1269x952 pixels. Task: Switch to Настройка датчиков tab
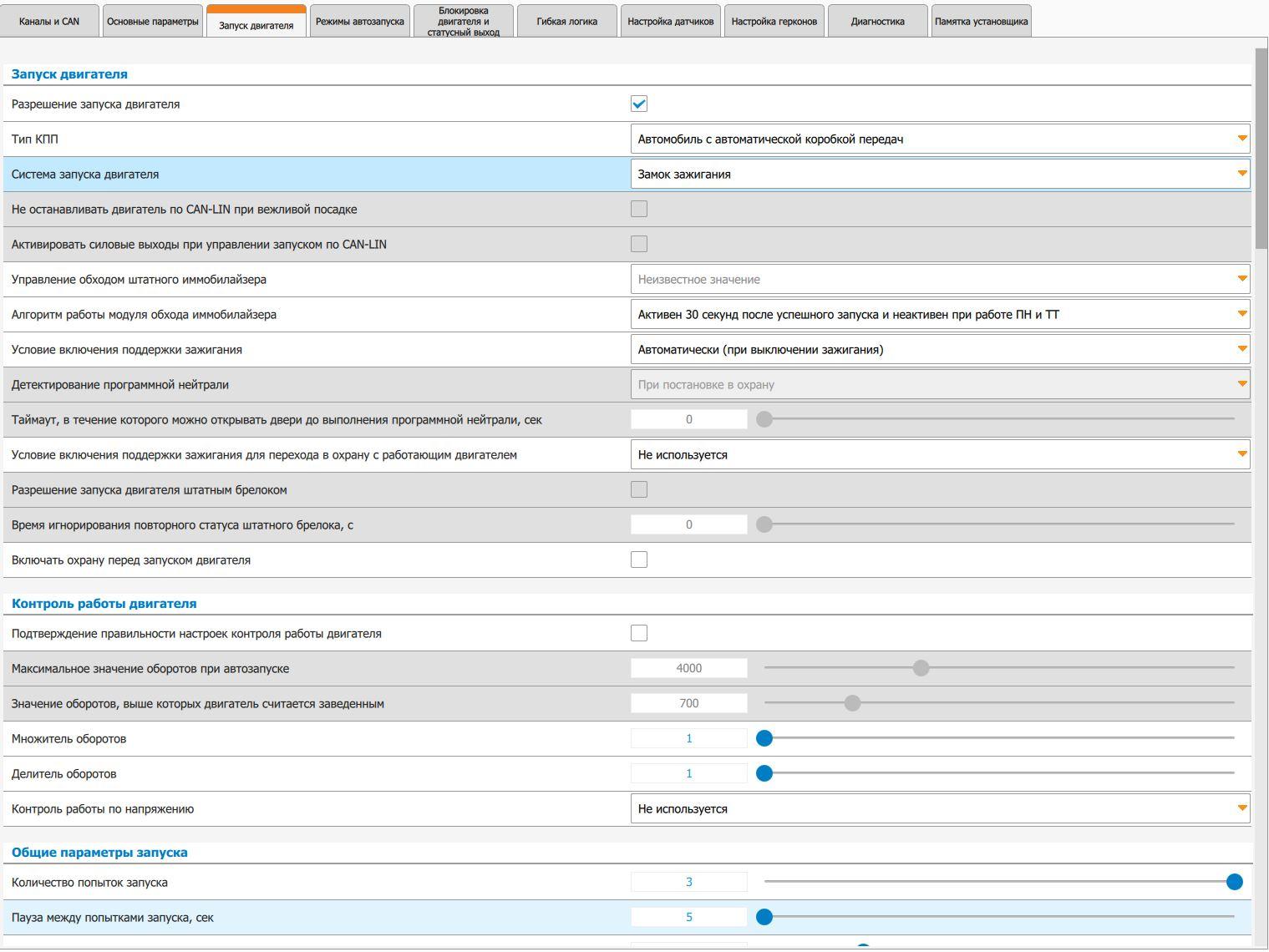[x=671, y=22]
